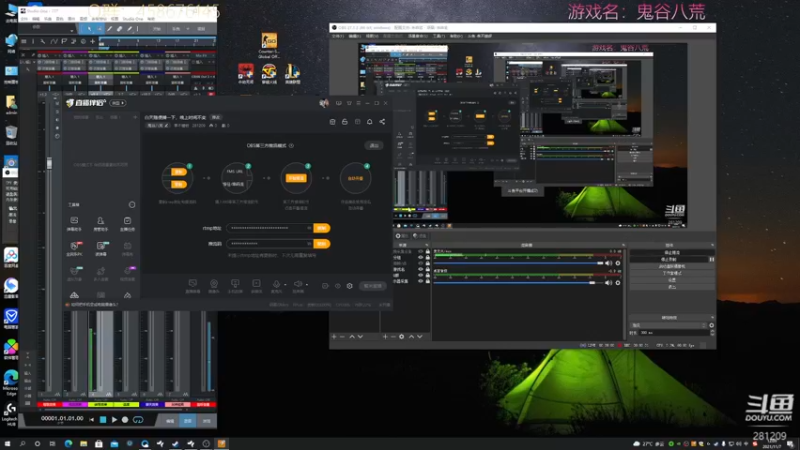Click the orange button inside the step 3 circle

point(296,178)
